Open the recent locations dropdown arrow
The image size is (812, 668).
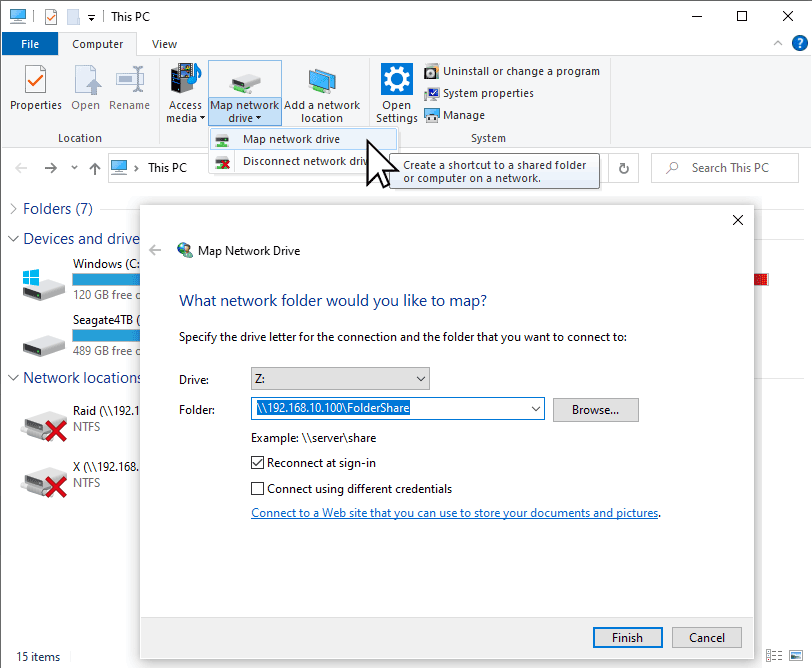tap(74, 167)
